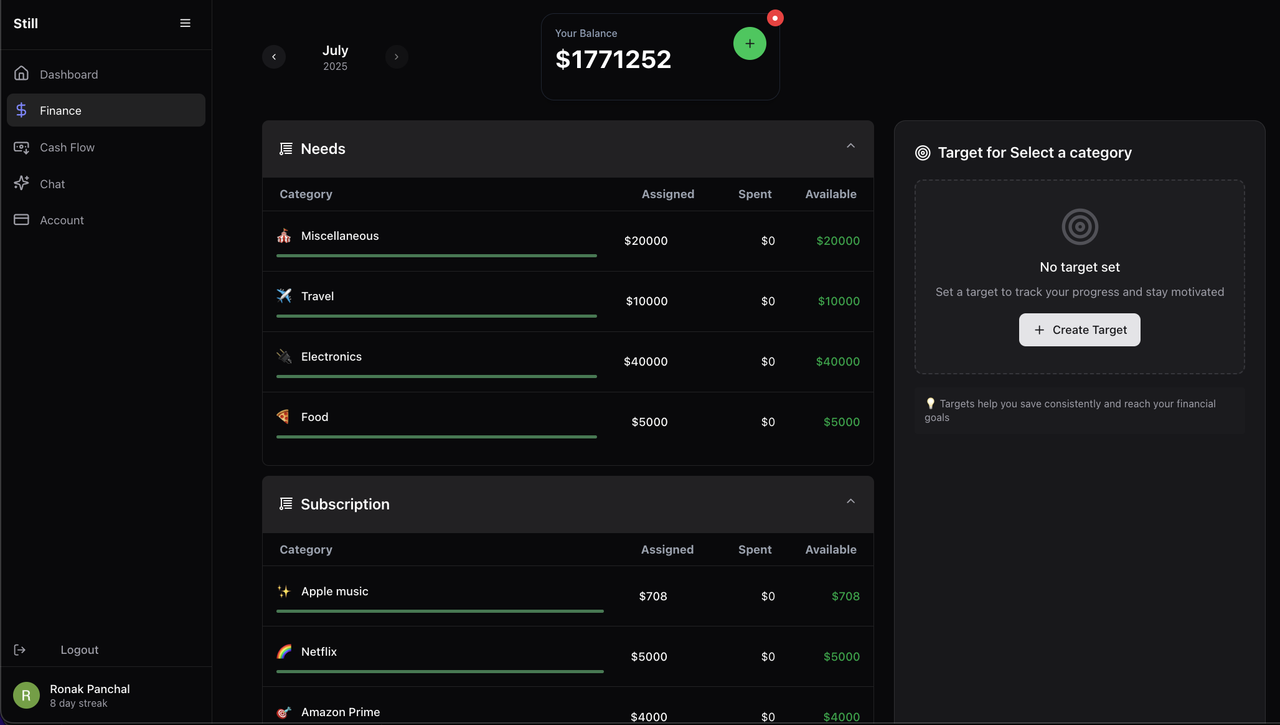Select the Netflix category name

pos(319,652)
